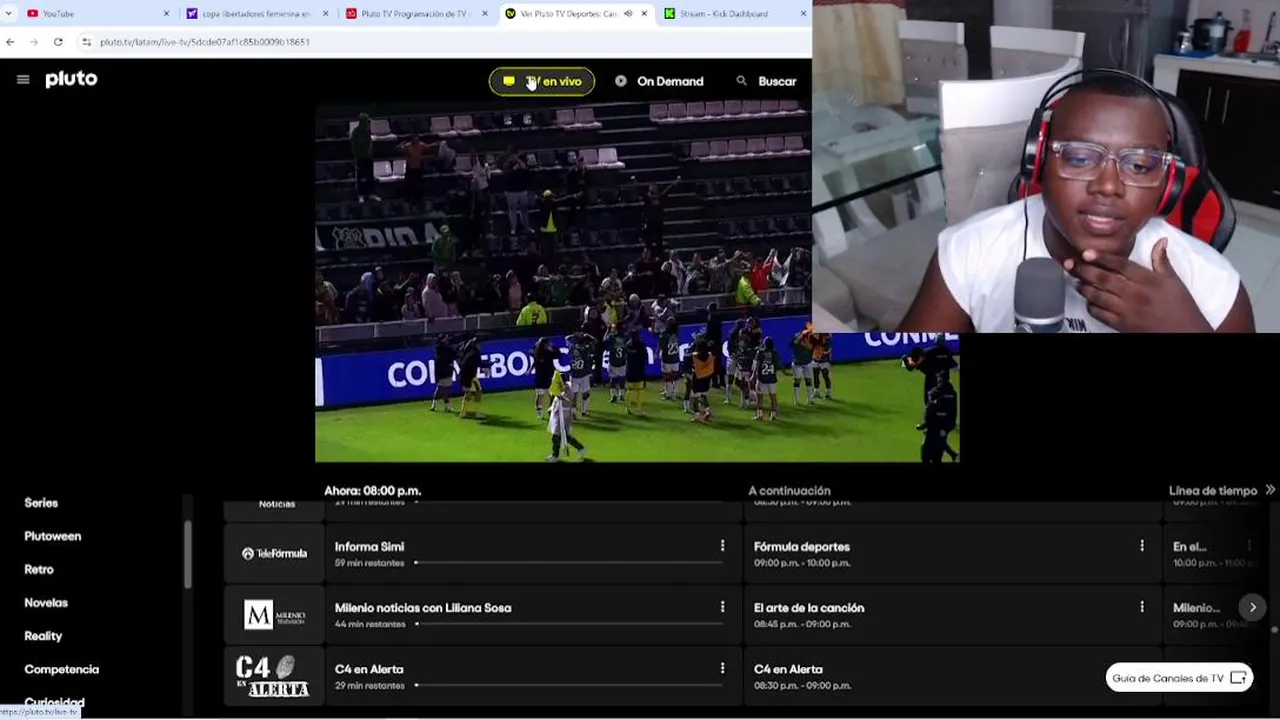Open the Pluto hamburger menu
The height and width of the screenshot is (720, 1280).
(23, 80)
